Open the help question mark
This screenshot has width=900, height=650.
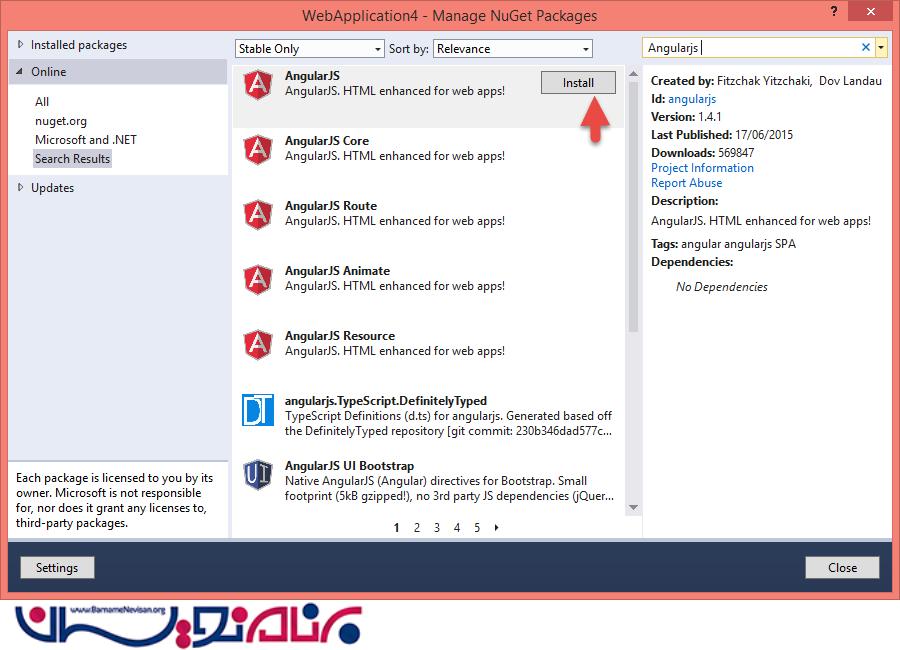point(834,11)
